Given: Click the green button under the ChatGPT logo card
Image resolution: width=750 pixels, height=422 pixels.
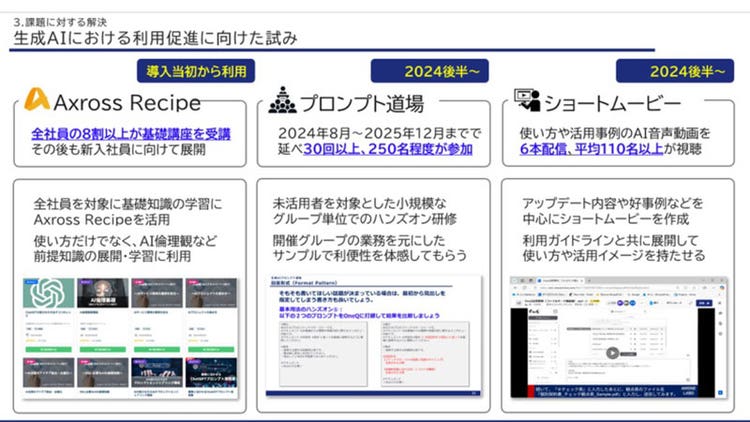Looking at the screenshot, I should [48, 350].
